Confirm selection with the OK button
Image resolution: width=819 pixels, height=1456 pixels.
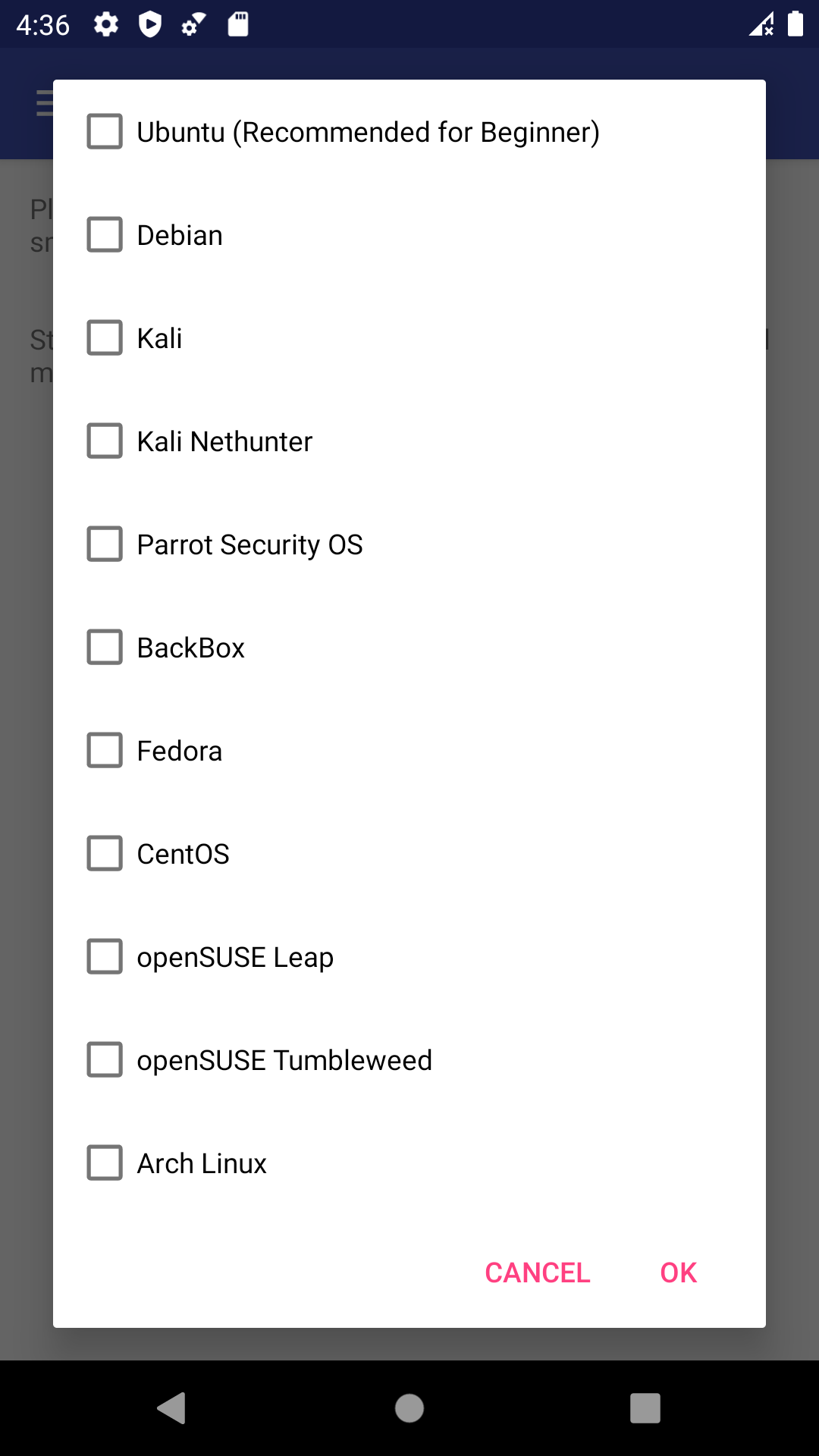pyautogui.click(x=677, y=1272)
